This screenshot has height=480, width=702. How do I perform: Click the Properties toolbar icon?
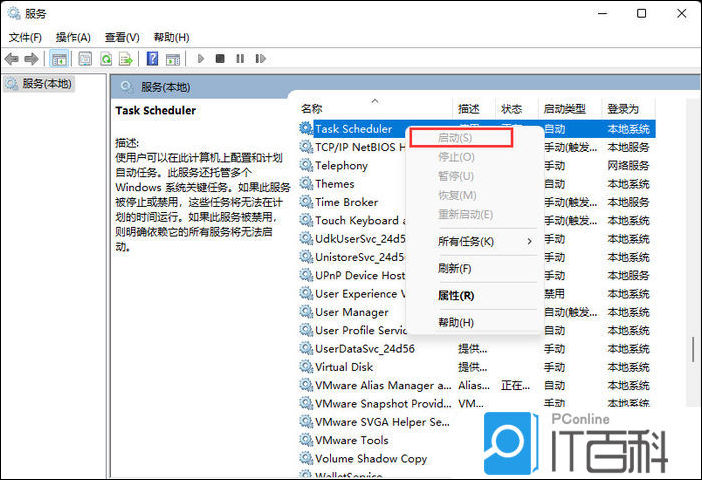click(x=85, y=59)
